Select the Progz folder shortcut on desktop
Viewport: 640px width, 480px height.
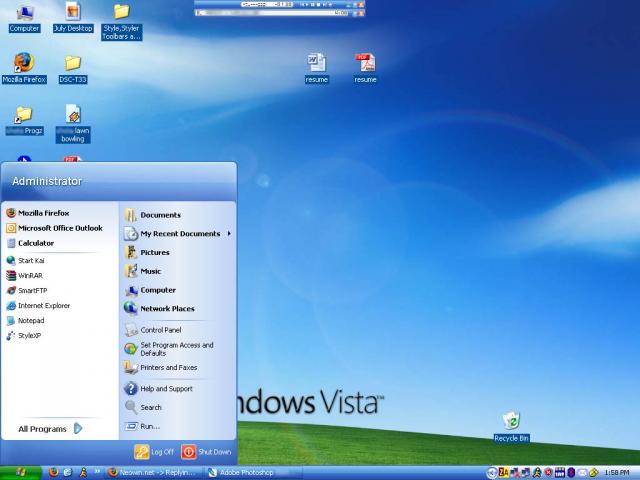click(x=24, y=120)
